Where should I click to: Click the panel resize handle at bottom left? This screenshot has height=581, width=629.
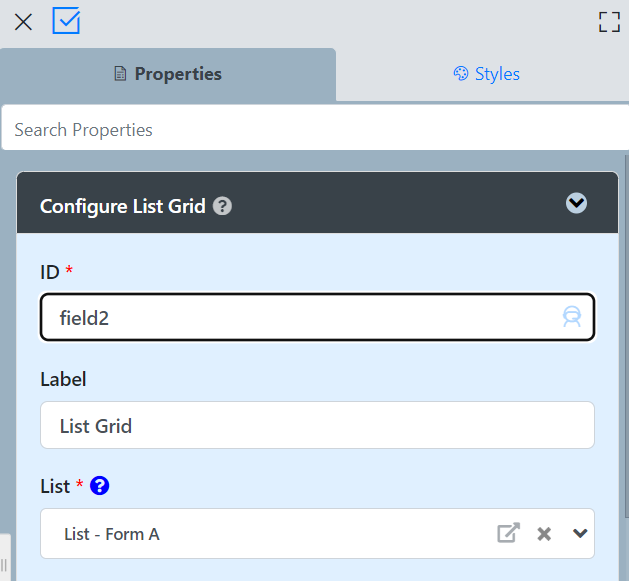tap(4, 565)
